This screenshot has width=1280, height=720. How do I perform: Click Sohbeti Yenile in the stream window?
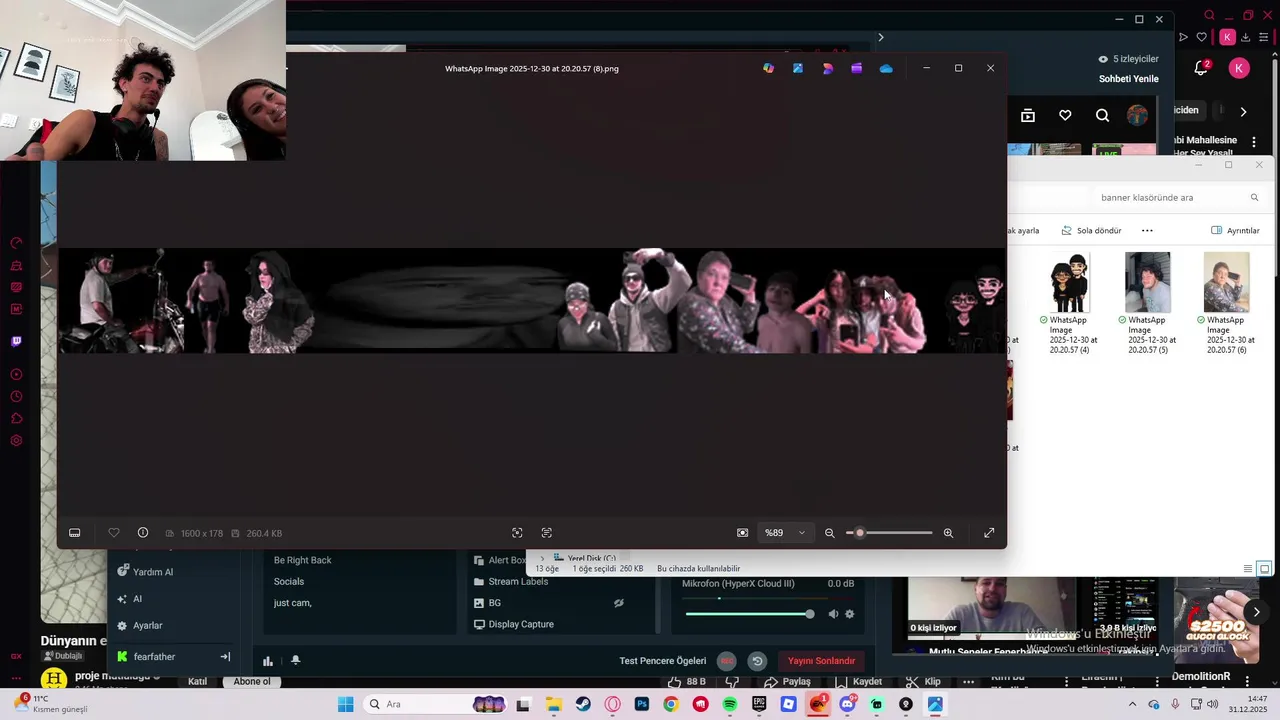[x=1129, y=79]
